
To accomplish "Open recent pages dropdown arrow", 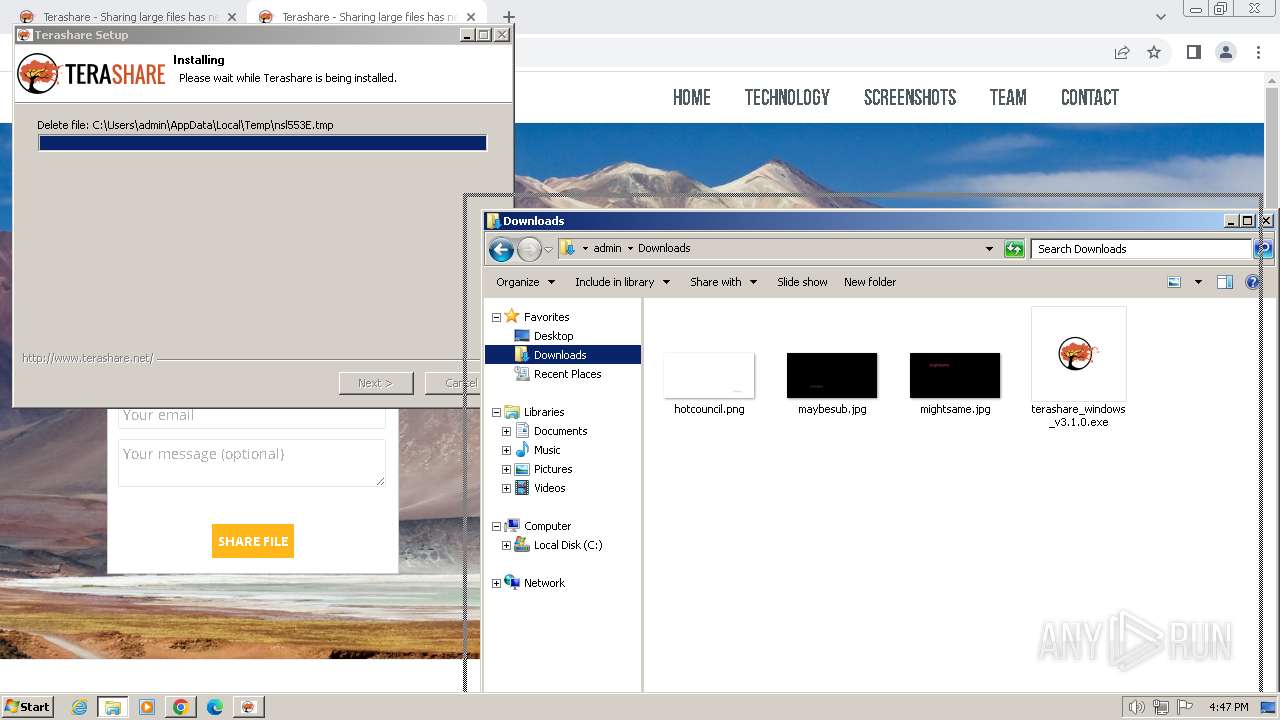I will point(548,249).
